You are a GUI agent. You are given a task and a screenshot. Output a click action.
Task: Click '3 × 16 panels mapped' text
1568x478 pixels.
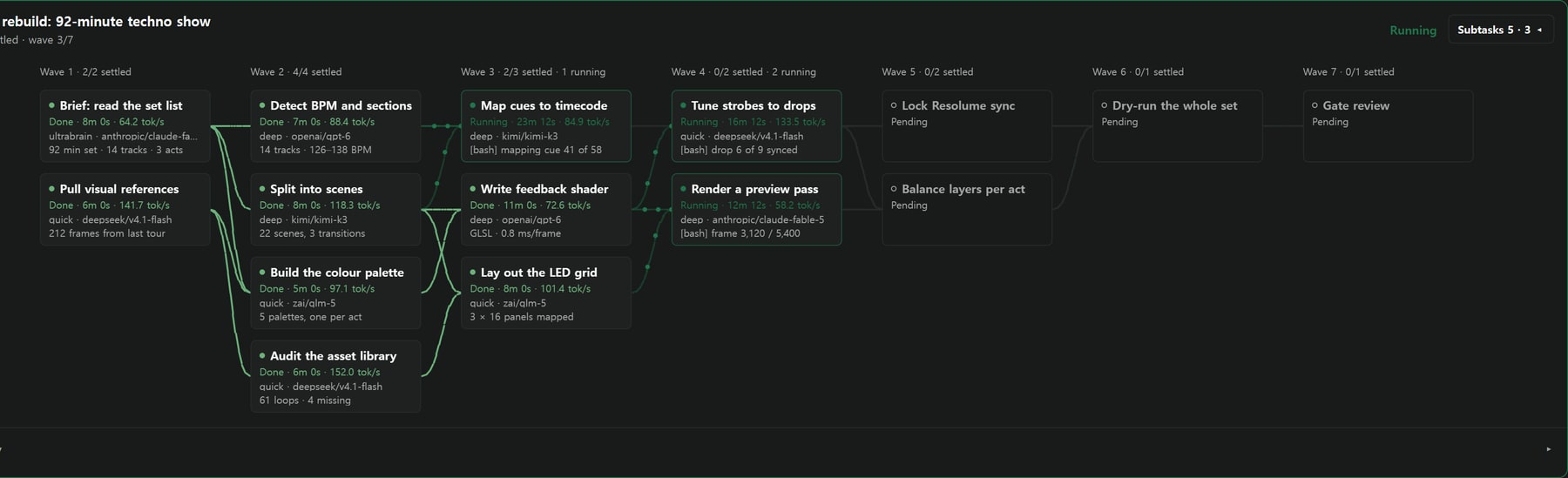click(x=522, y=317)
